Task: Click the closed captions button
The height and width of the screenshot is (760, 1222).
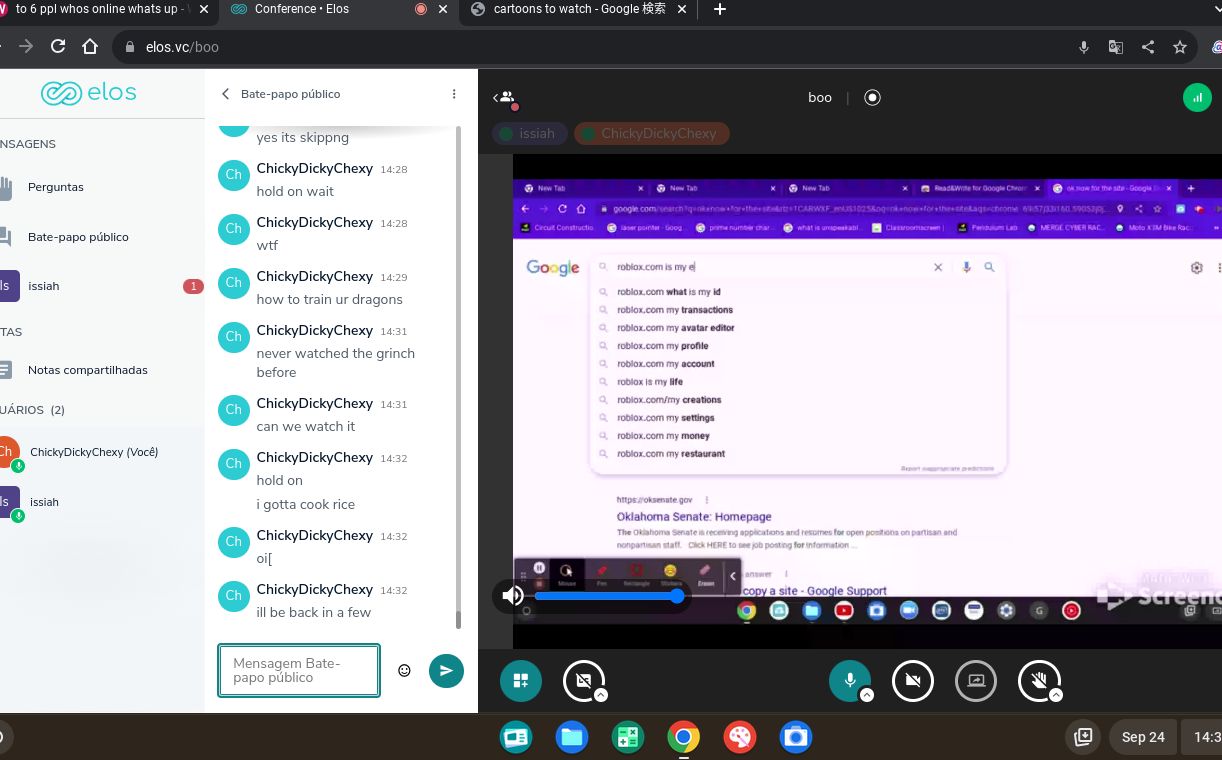Action: coord(582,681)
